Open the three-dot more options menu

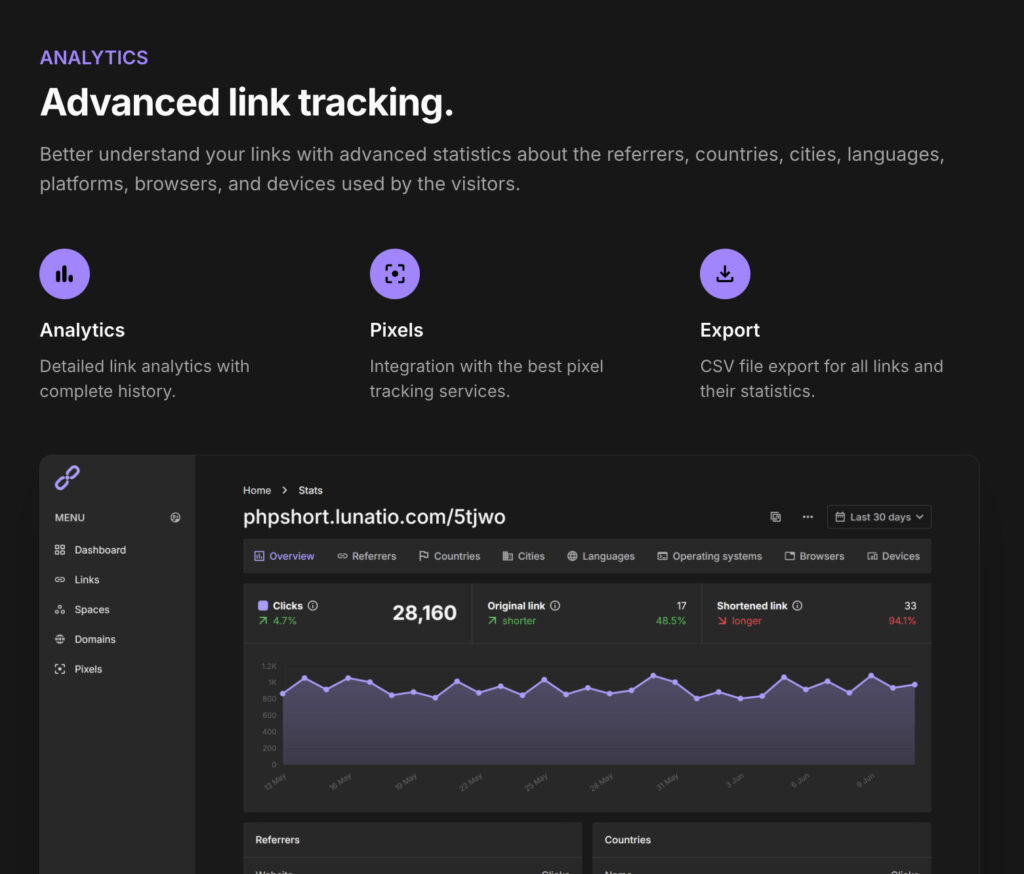click(x=807, y=517)
